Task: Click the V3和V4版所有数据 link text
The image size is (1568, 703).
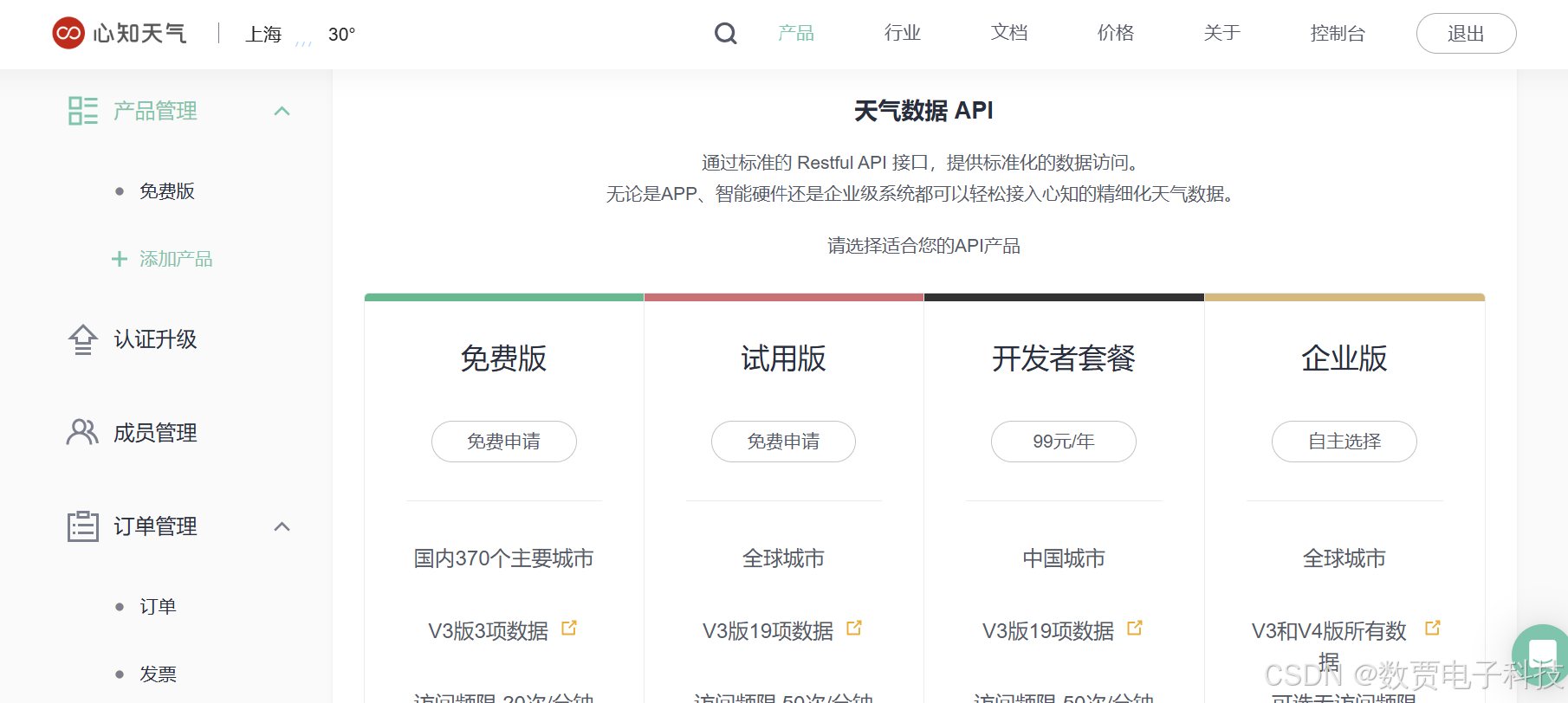Action: point(1329,646)
